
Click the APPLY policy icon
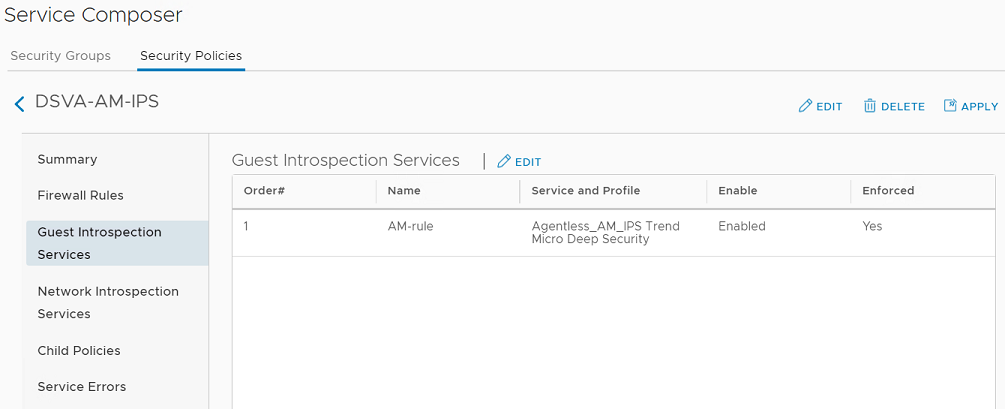pos(950,106)
